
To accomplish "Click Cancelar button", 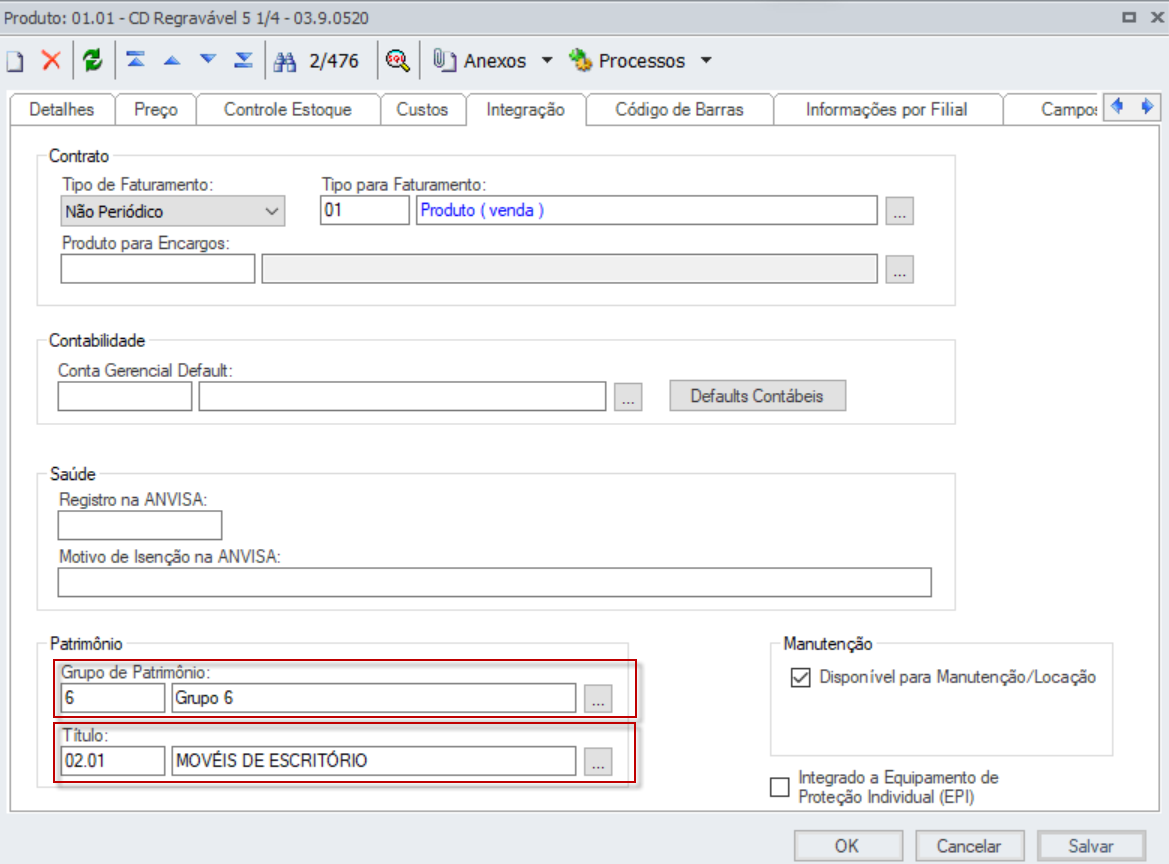I will [x=969, y=846].
